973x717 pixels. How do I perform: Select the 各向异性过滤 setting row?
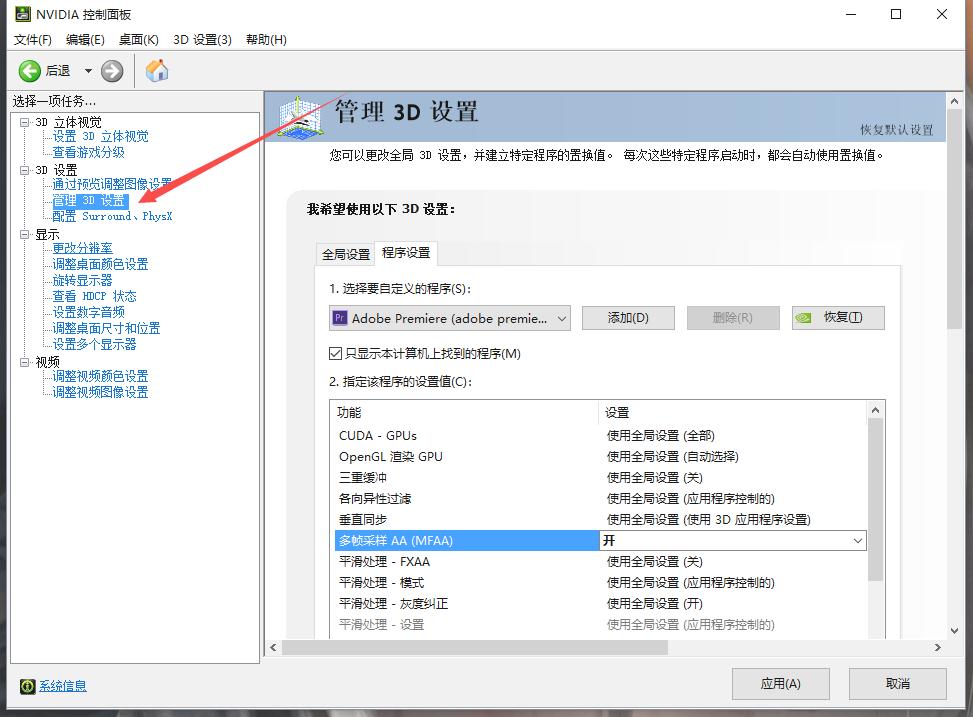click(600, 498)
